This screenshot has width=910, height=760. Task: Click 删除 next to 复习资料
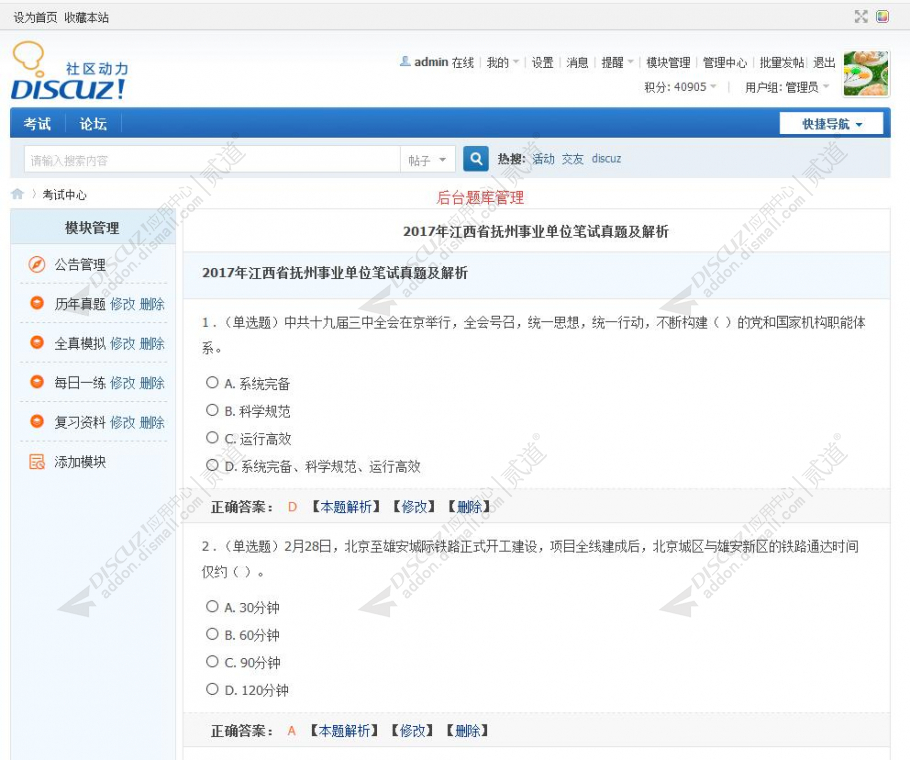(x=152, y=422)
